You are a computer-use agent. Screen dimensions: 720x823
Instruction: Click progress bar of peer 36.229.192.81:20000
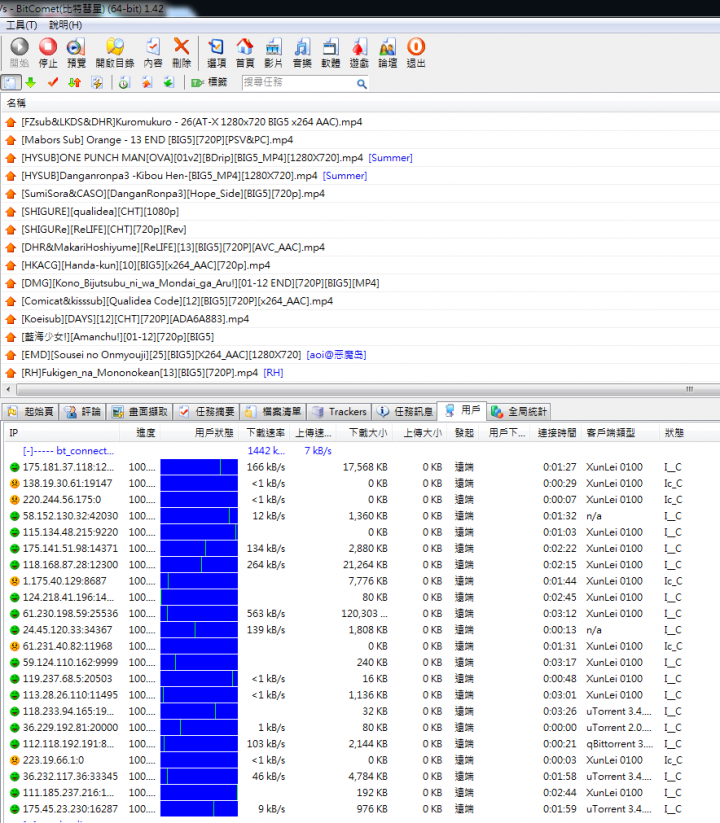199,727
